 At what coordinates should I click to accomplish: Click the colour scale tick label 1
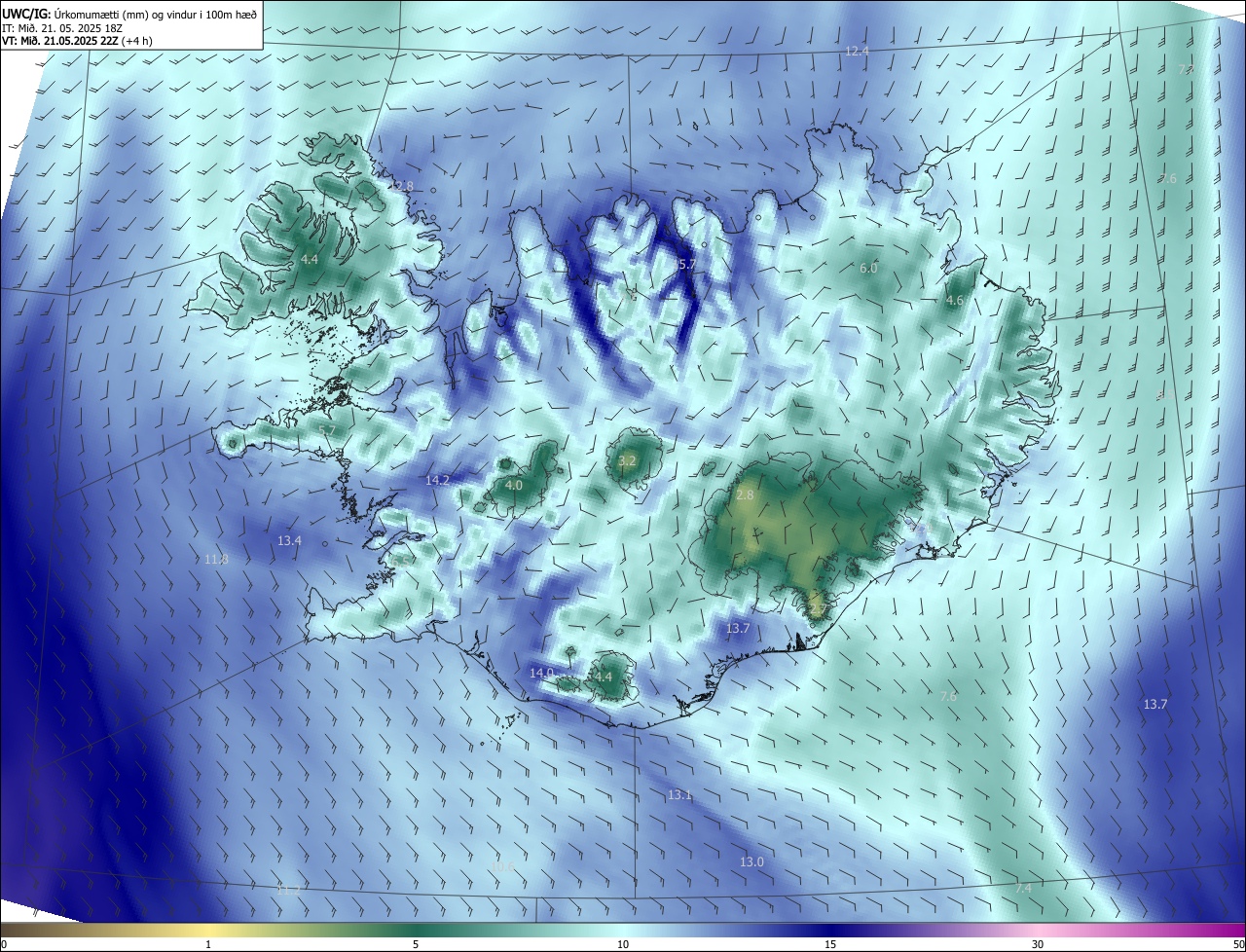tap(208, 944)
